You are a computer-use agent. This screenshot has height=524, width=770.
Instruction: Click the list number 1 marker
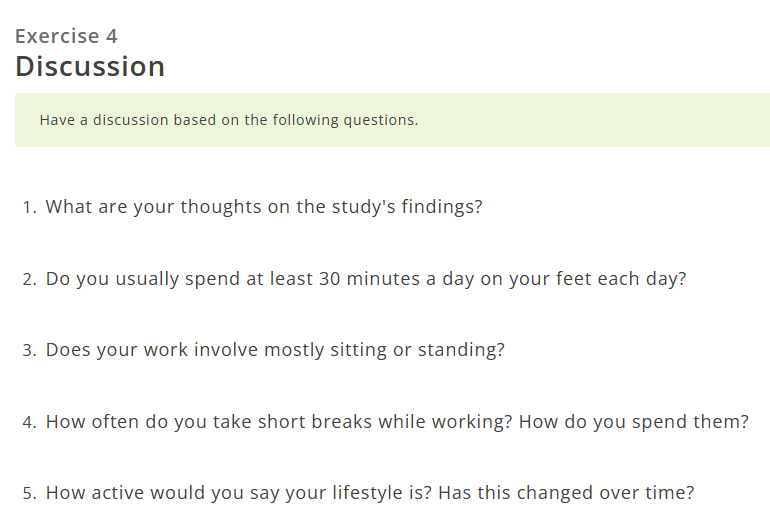coord(29,208)
